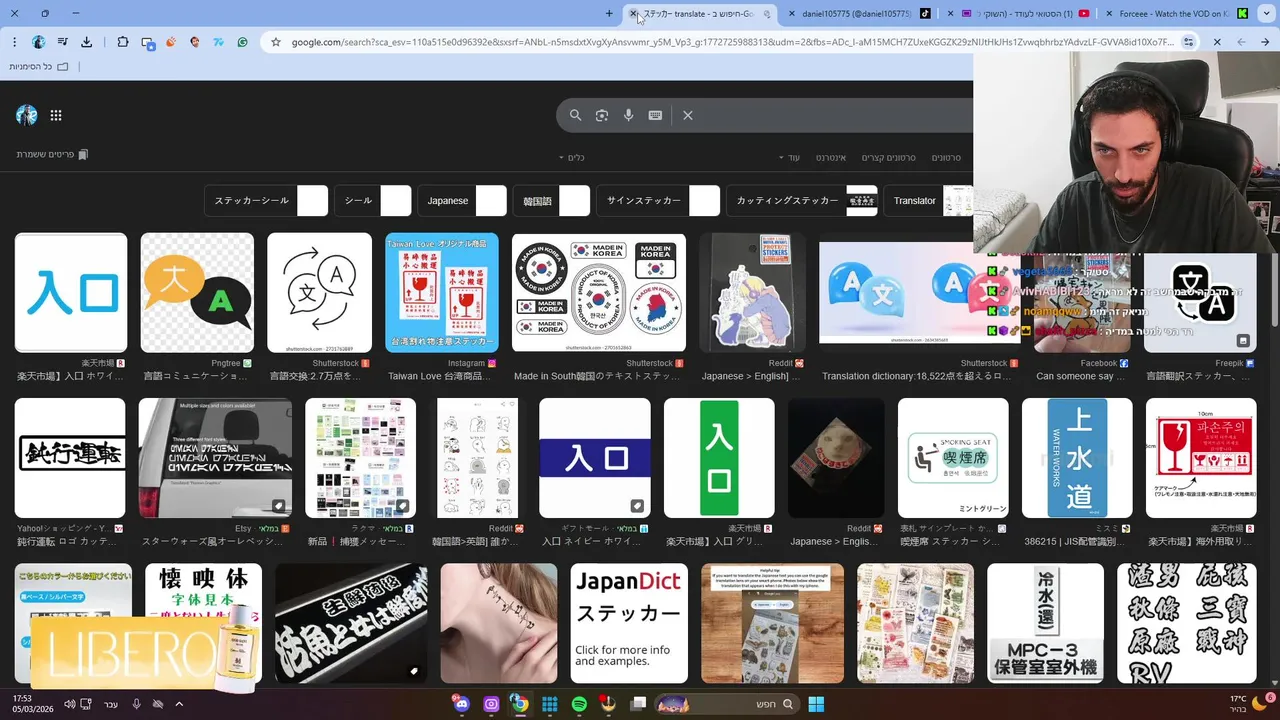
Task: Open the MPC-3 冷水 label thumbnail
Action: (1045, 623)
